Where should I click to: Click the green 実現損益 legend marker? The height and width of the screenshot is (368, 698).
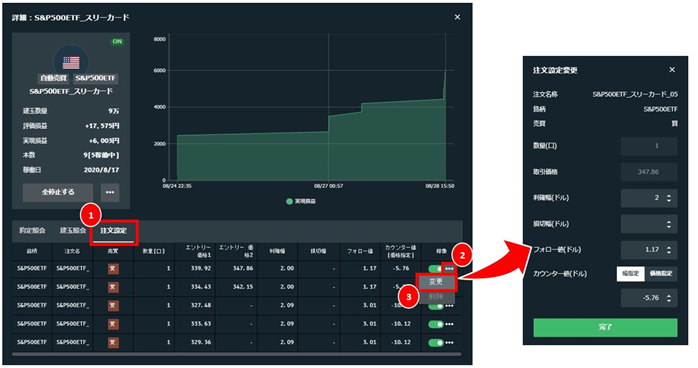289,202
